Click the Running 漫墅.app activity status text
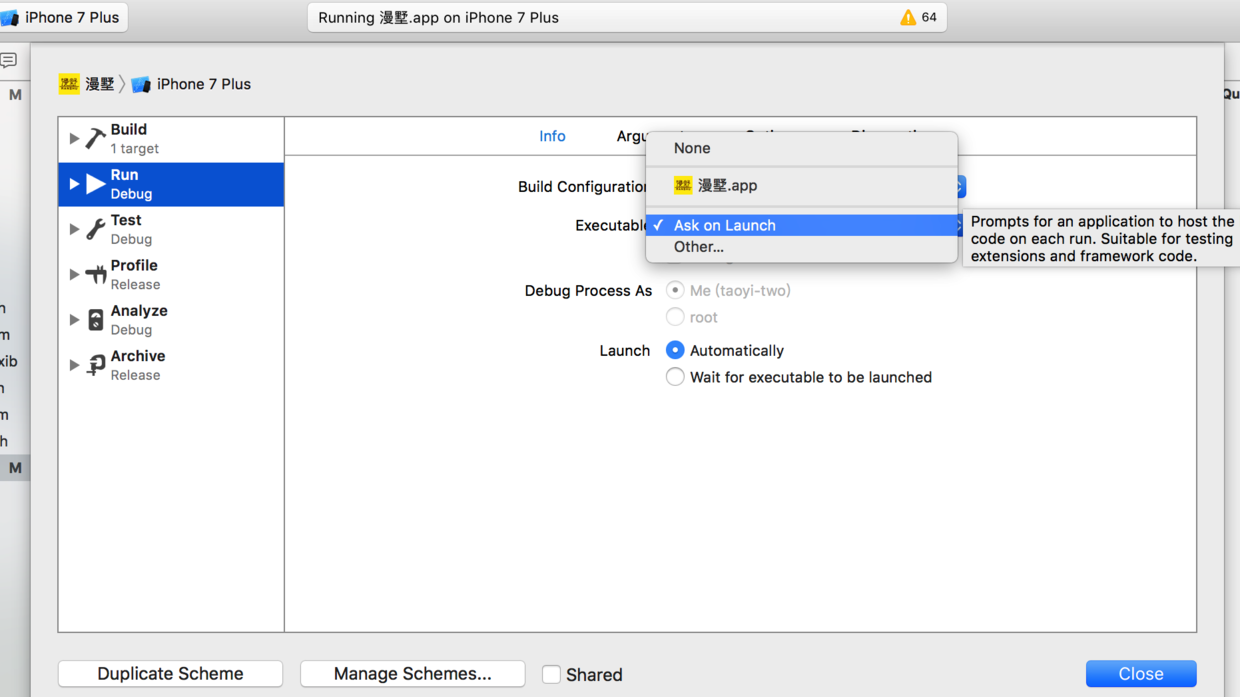1240x697 pixels. click(438, 17)
